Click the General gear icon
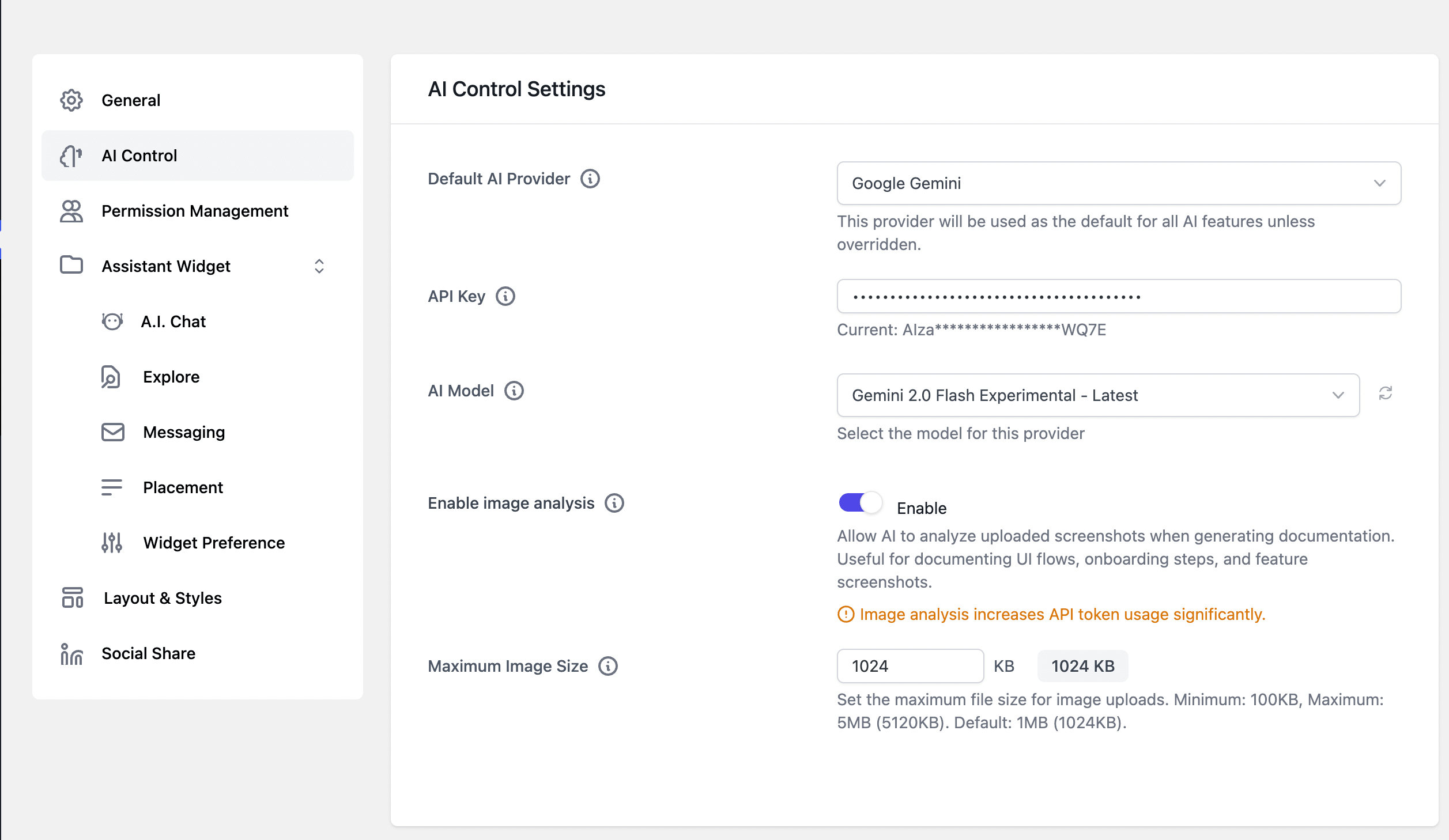The image size is (1449, 840). point(71,100)
